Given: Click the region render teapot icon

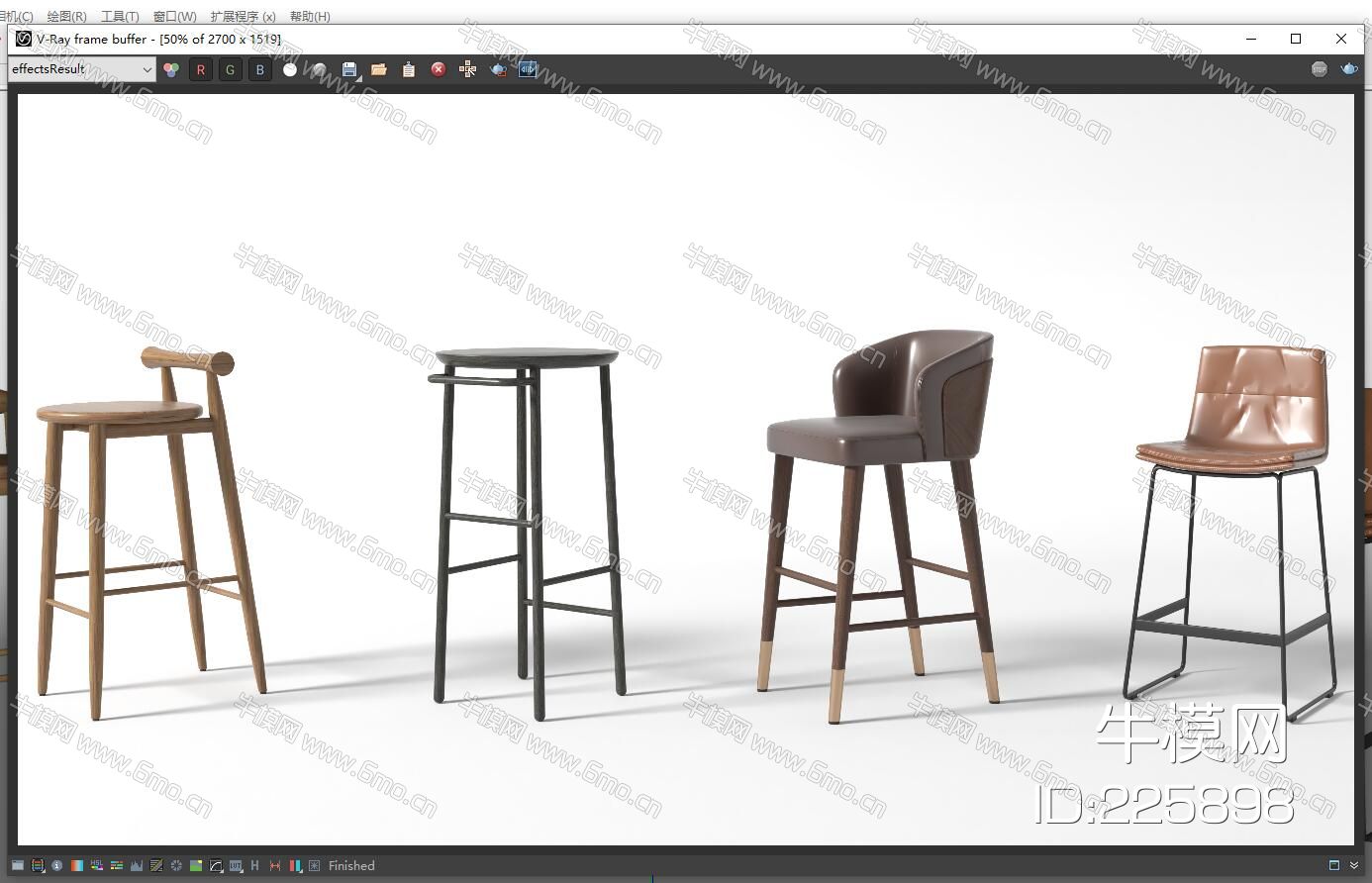Looking at the screenshot, I should pyautogui.click(x=498, y=69).
